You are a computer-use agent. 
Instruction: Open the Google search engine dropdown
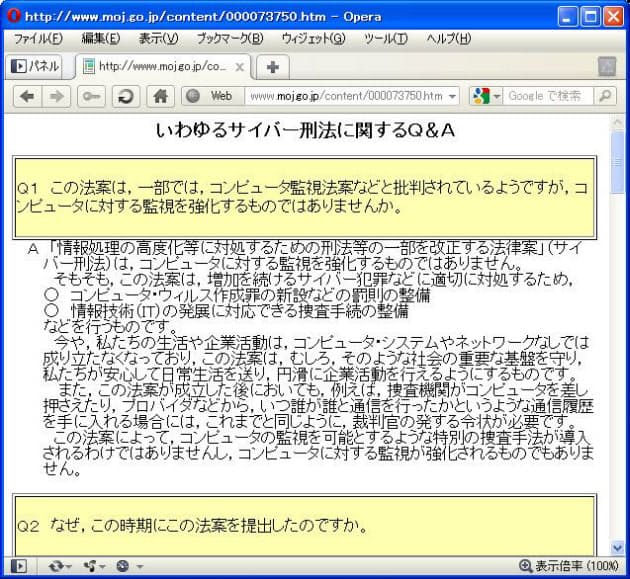pos(484,96)
